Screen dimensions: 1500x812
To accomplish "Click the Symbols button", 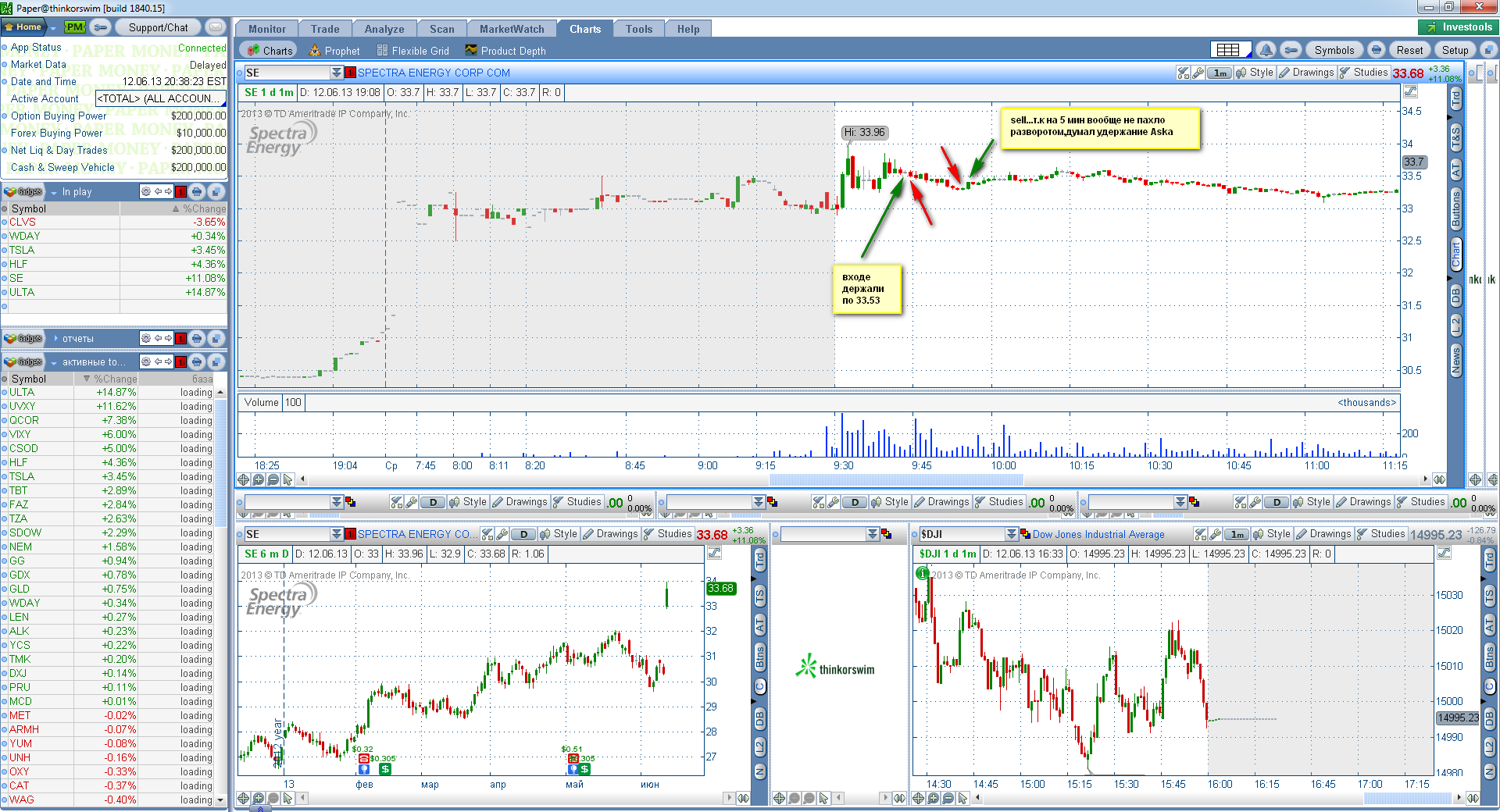I will (x=1334, y=50).
